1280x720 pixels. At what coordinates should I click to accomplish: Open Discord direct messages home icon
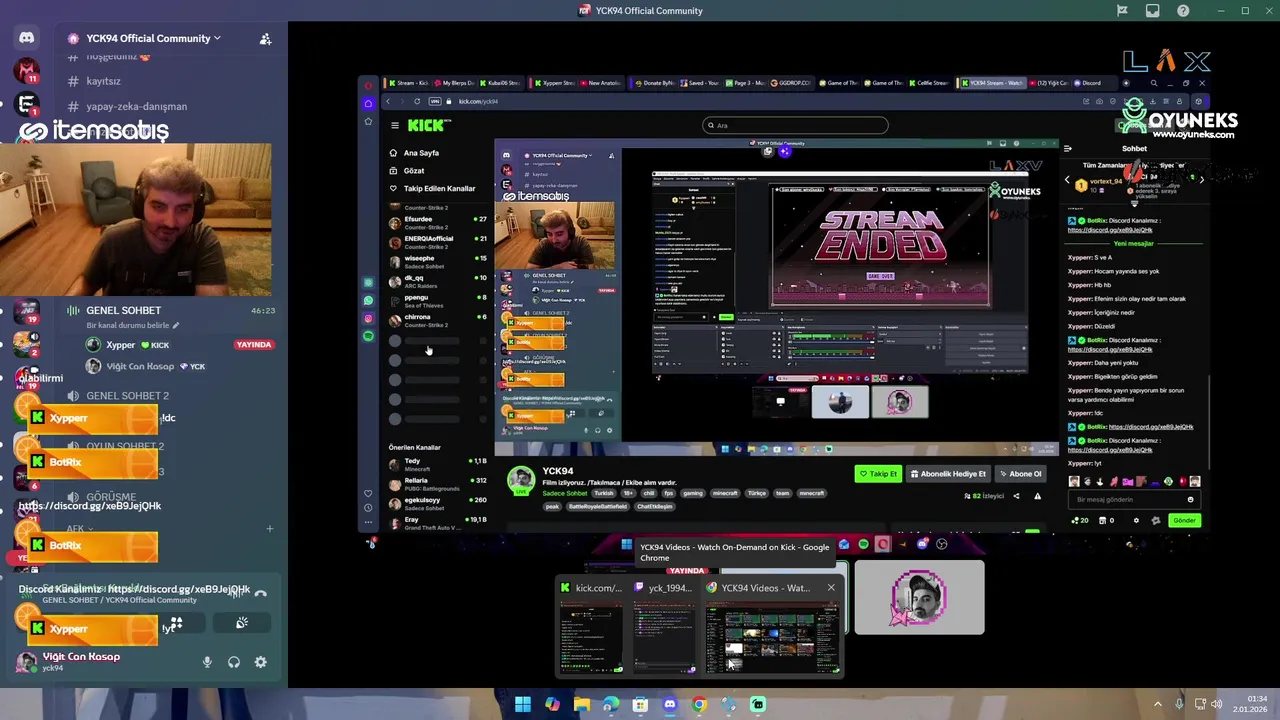(27, 38)
